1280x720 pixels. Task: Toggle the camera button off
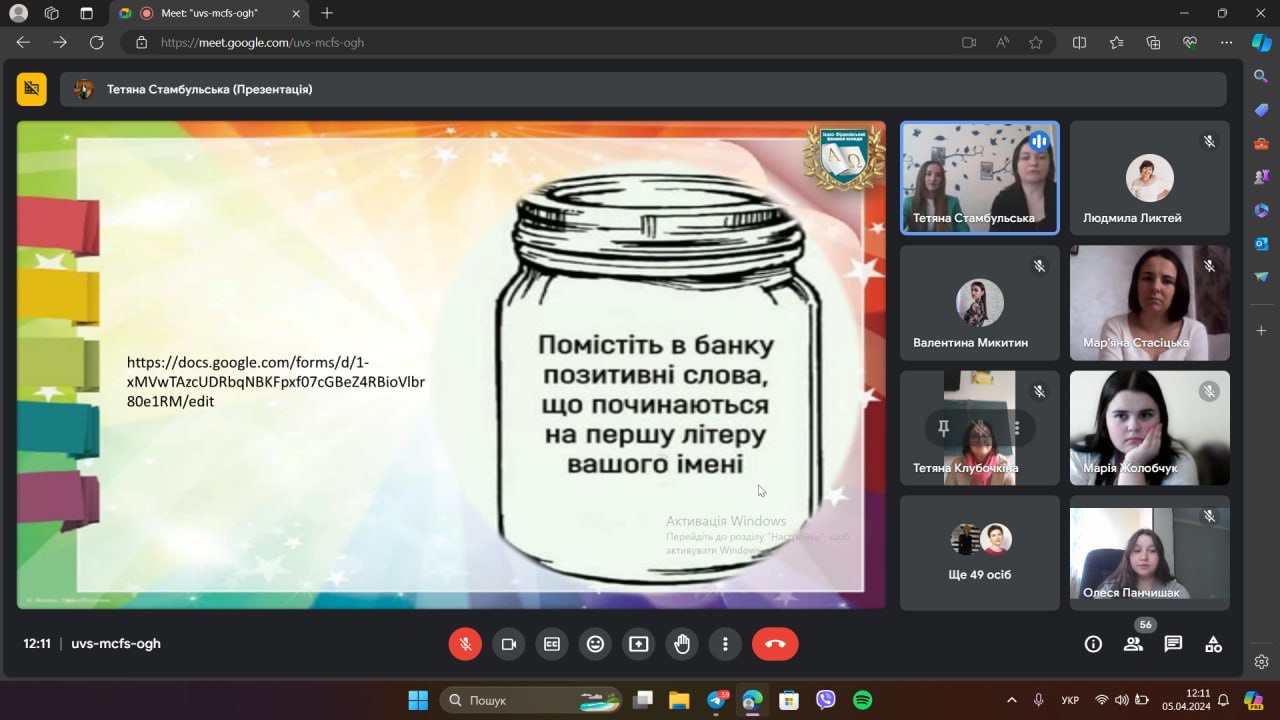click(508, 644)
